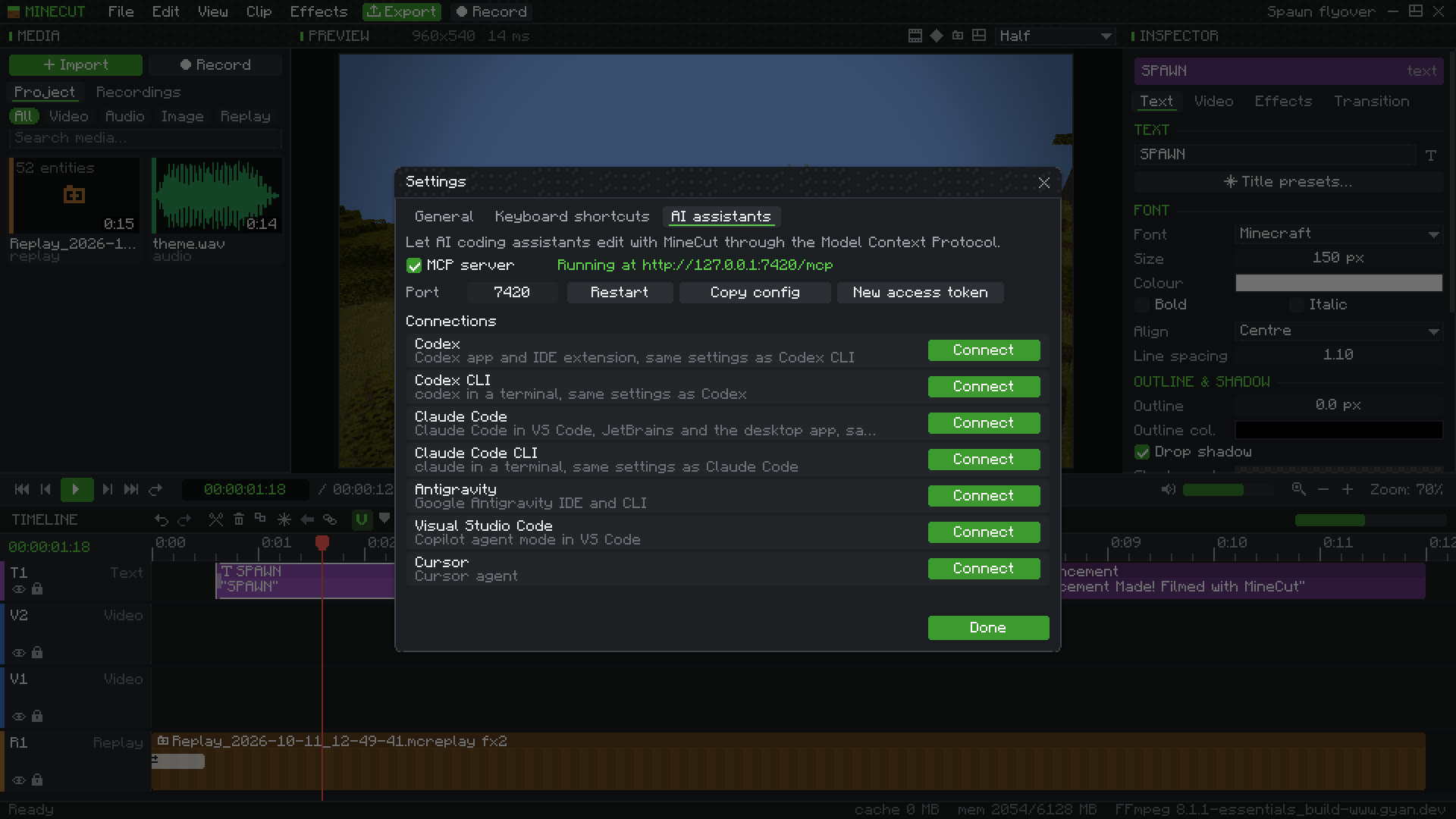Open the Half preview quality dropdown
The image size is (1456, 819).
pyautogui.click(x=1055, y=36)
